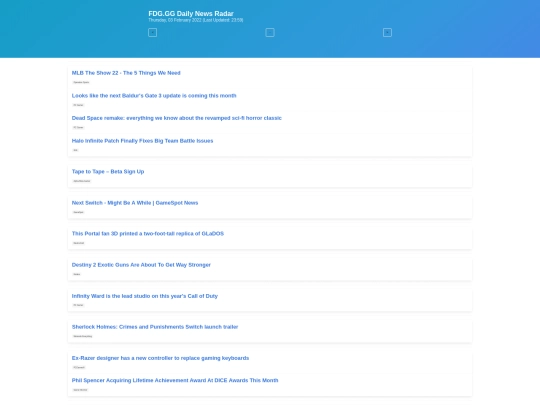This screenshot has width=540, height=405.
Task: Click source tag under Ex-Razer designer headline
Action: click(79, 367)
